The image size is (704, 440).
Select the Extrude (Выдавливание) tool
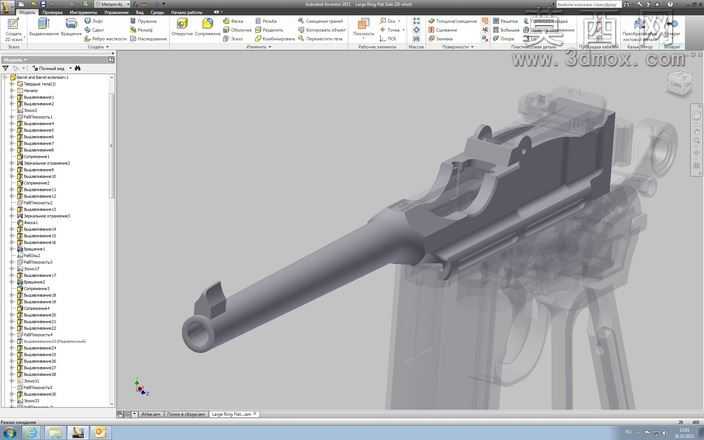point(44,27)
